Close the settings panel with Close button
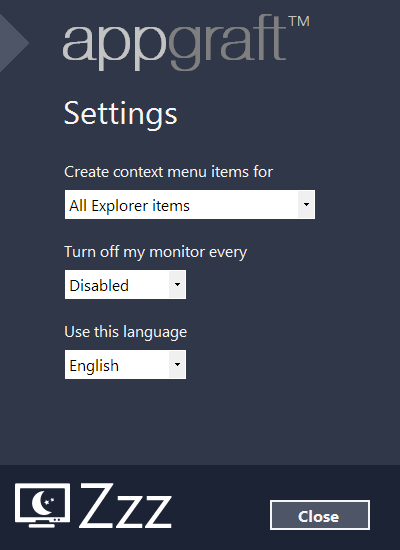Image resolution: width=400 pixels, height=550 pixels. click(320, 515)
